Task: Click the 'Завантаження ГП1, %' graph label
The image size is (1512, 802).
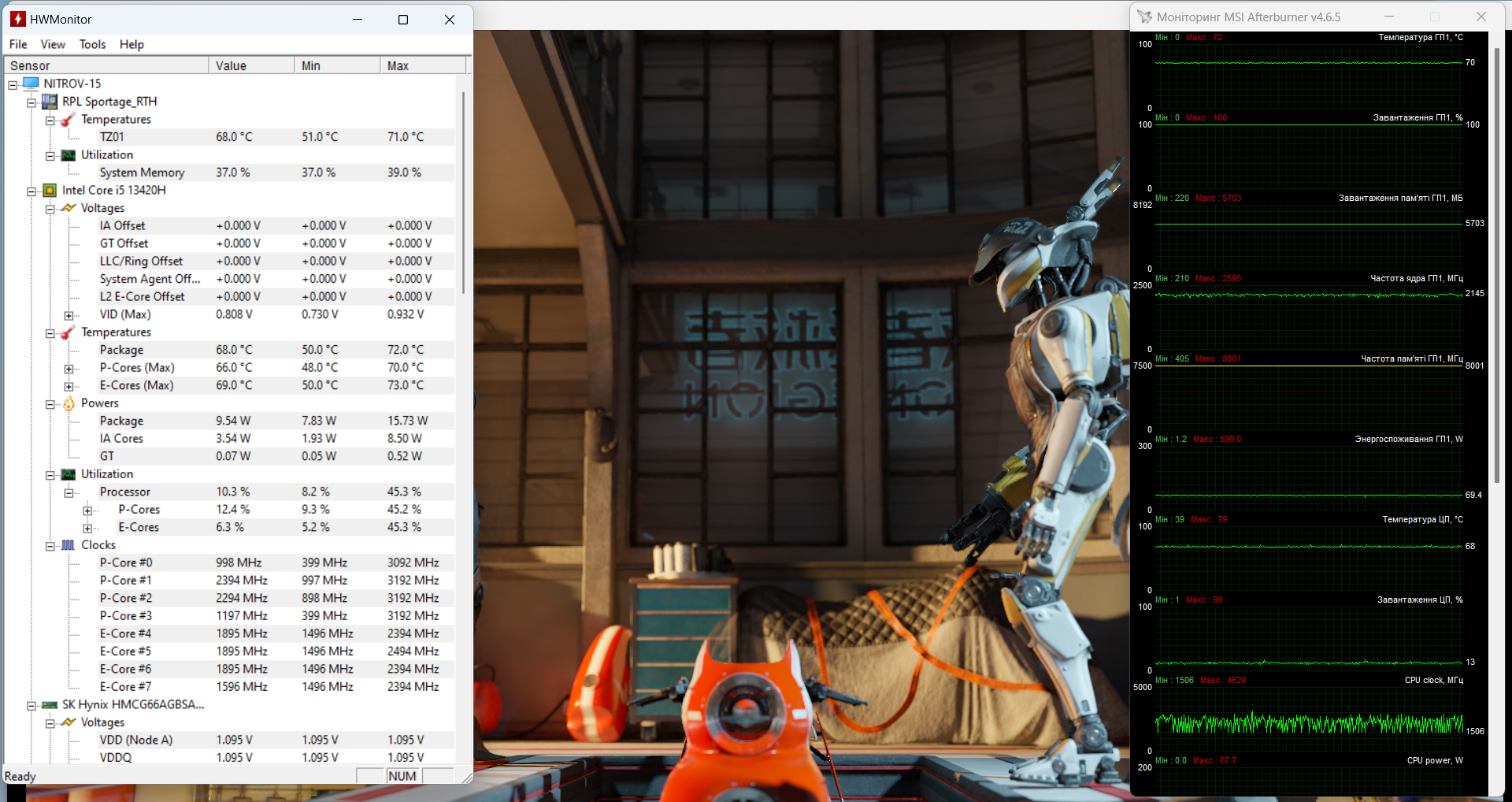Action: click(1418, 117)
